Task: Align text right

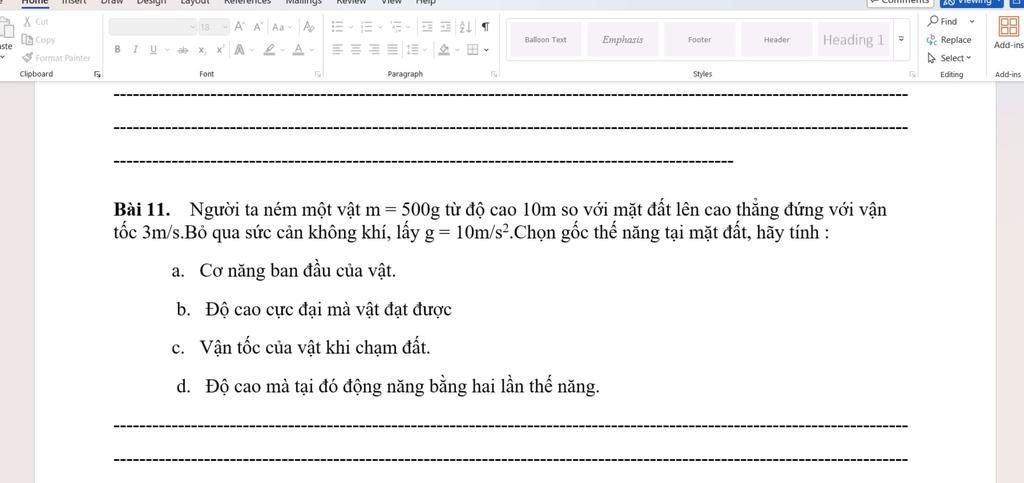Action: tap(374, 50)
